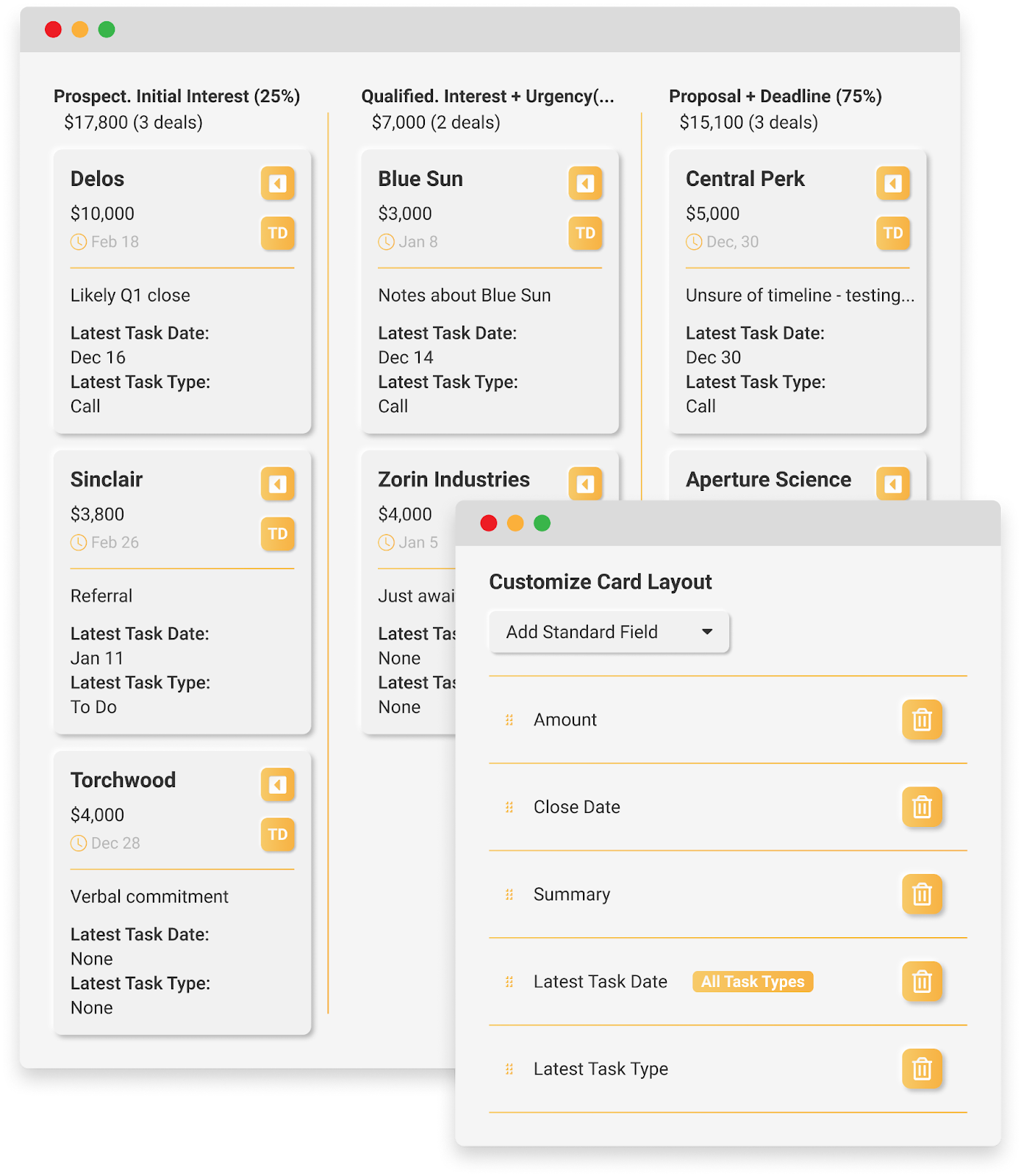Click the back arrow icon on Delos card
Viewport: 1021px width, 1176px height.
tap(278, 183)
